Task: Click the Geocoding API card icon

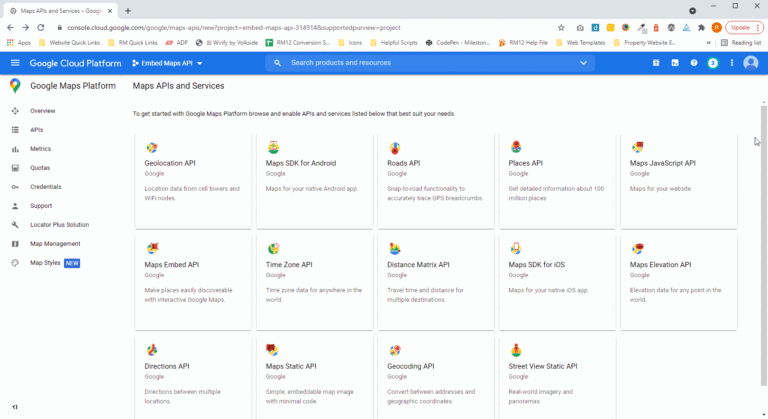Action: coord(395,350)
